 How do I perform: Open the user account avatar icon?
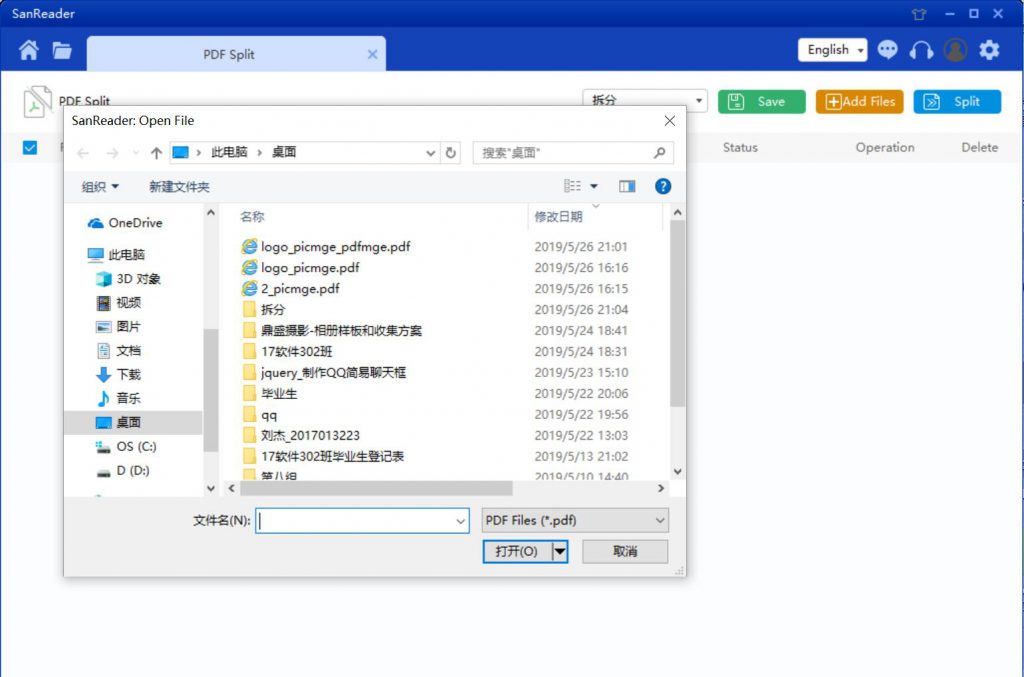click(x=955, y=50)
